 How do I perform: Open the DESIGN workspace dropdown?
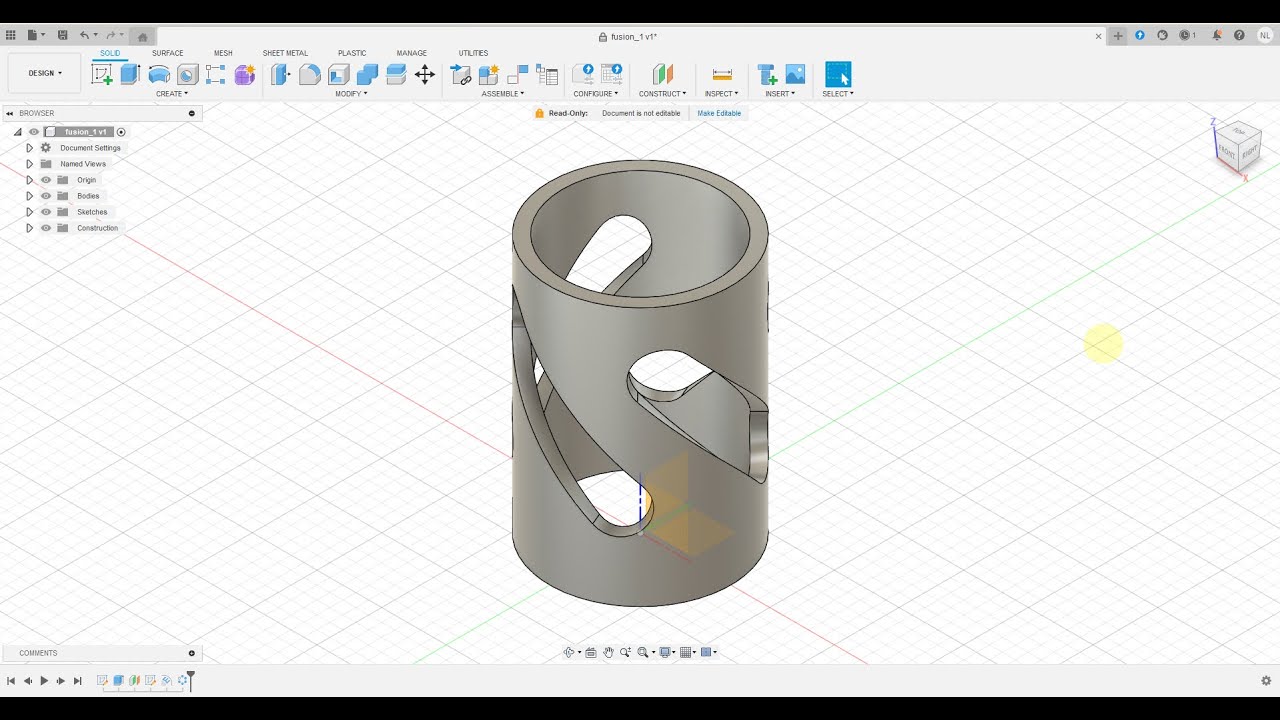[45, 73]
